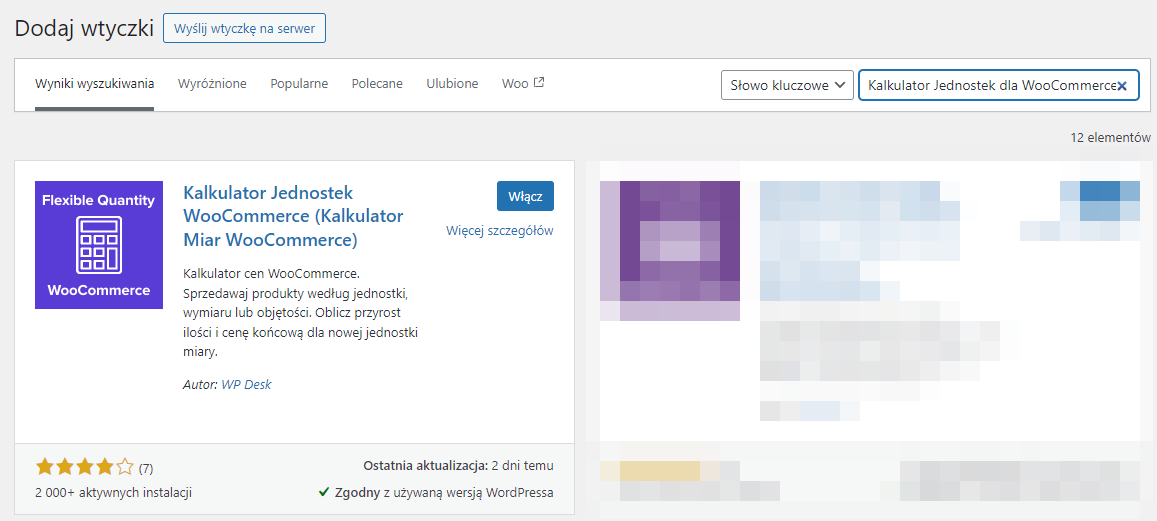This screenshot has height=521, width=1157.
Task: Open the Popularne tab
Action: pos(299,83)
